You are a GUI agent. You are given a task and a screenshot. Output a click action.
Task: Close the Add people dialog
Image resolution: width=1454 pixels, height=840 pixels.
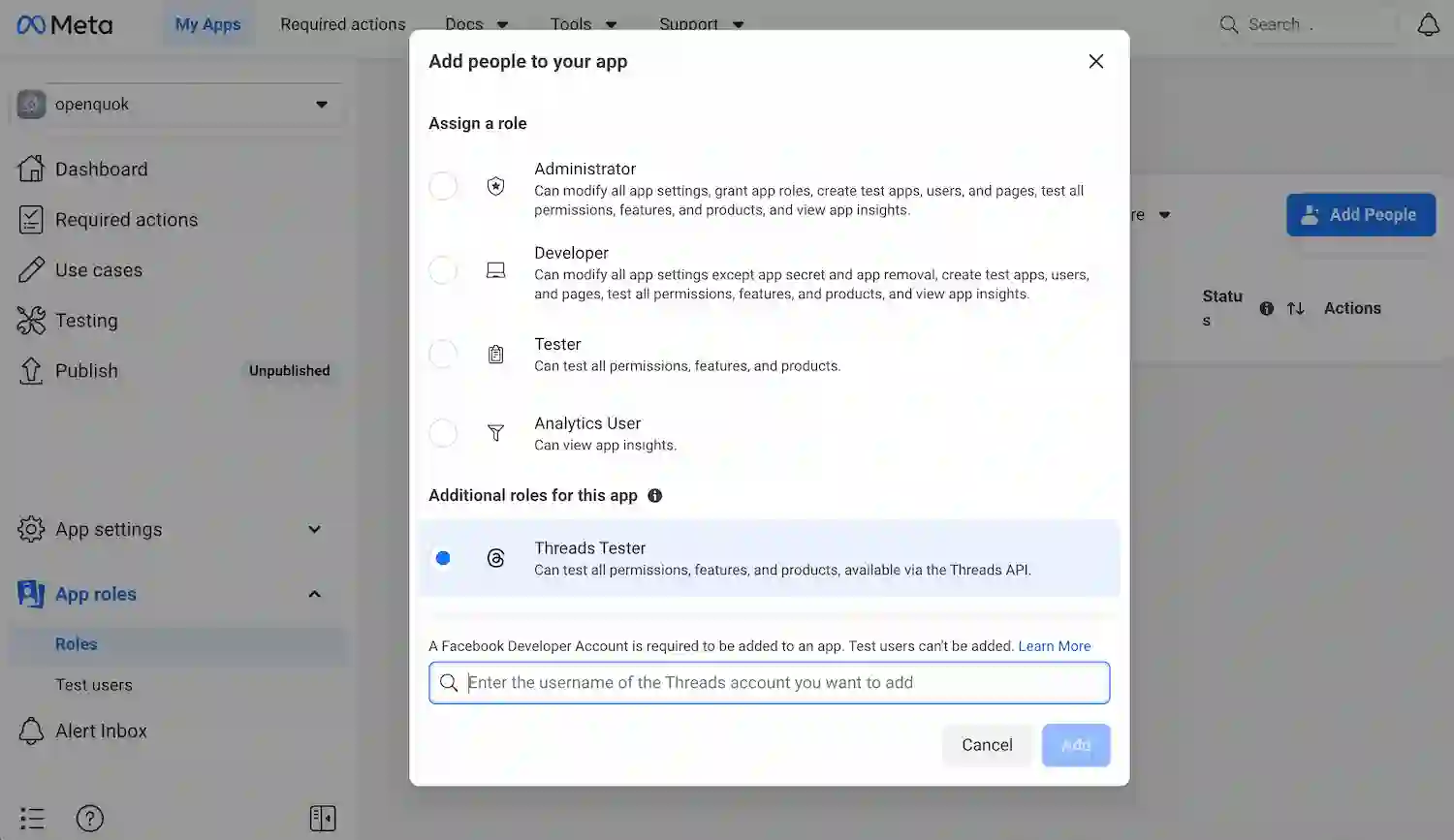pyautogui.click(x=1096, y=61)
